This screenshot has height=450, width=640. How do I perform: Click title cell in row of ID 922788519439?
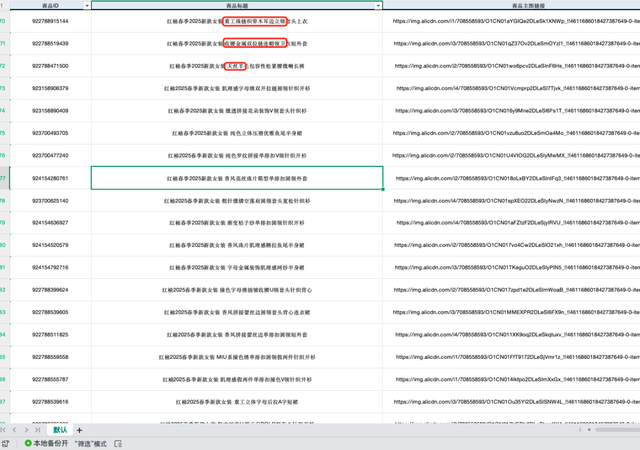coord(237,43)
